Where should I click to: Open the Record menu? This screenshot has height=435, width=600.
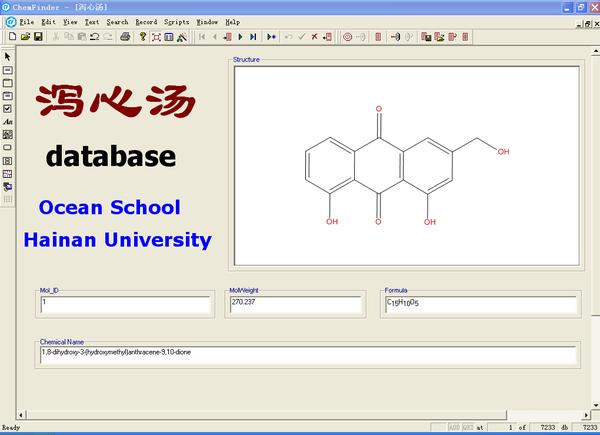146,21
